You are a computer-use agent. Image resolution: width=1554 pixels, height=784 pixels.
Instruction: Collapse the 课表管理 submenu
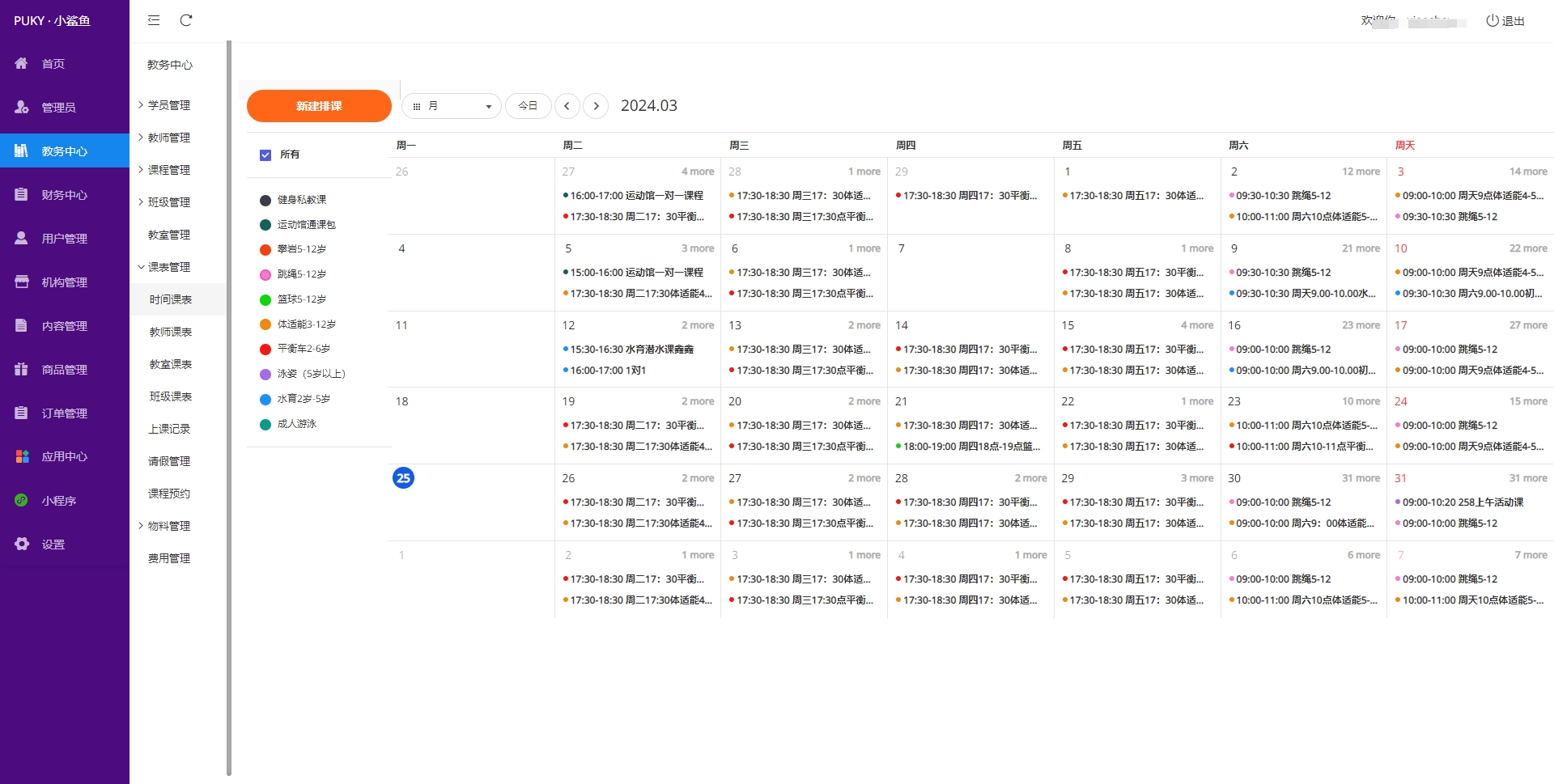click(x=168, y=267)
